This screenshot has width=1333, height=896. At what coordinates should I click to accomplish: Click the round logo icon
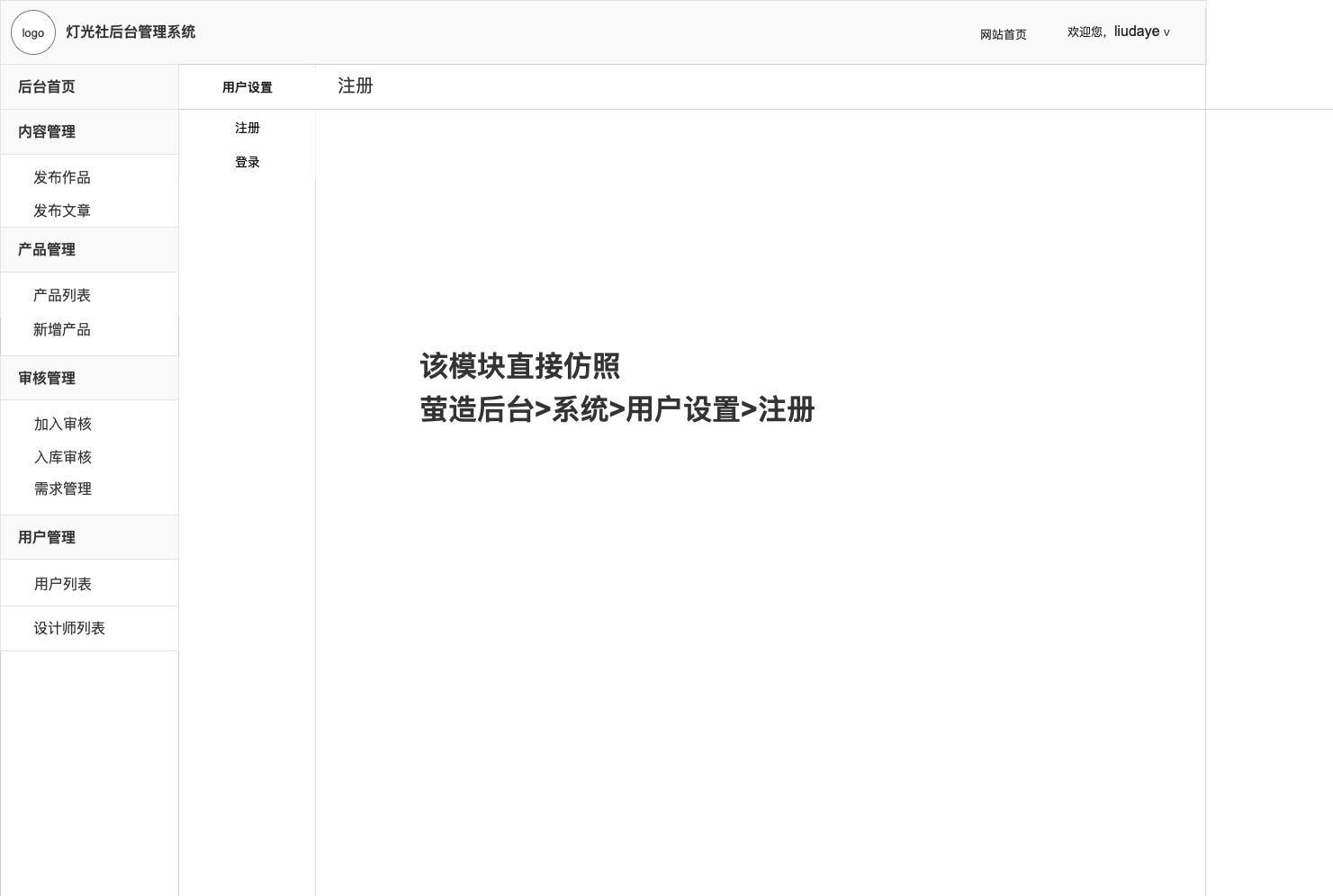pos(33,32)
